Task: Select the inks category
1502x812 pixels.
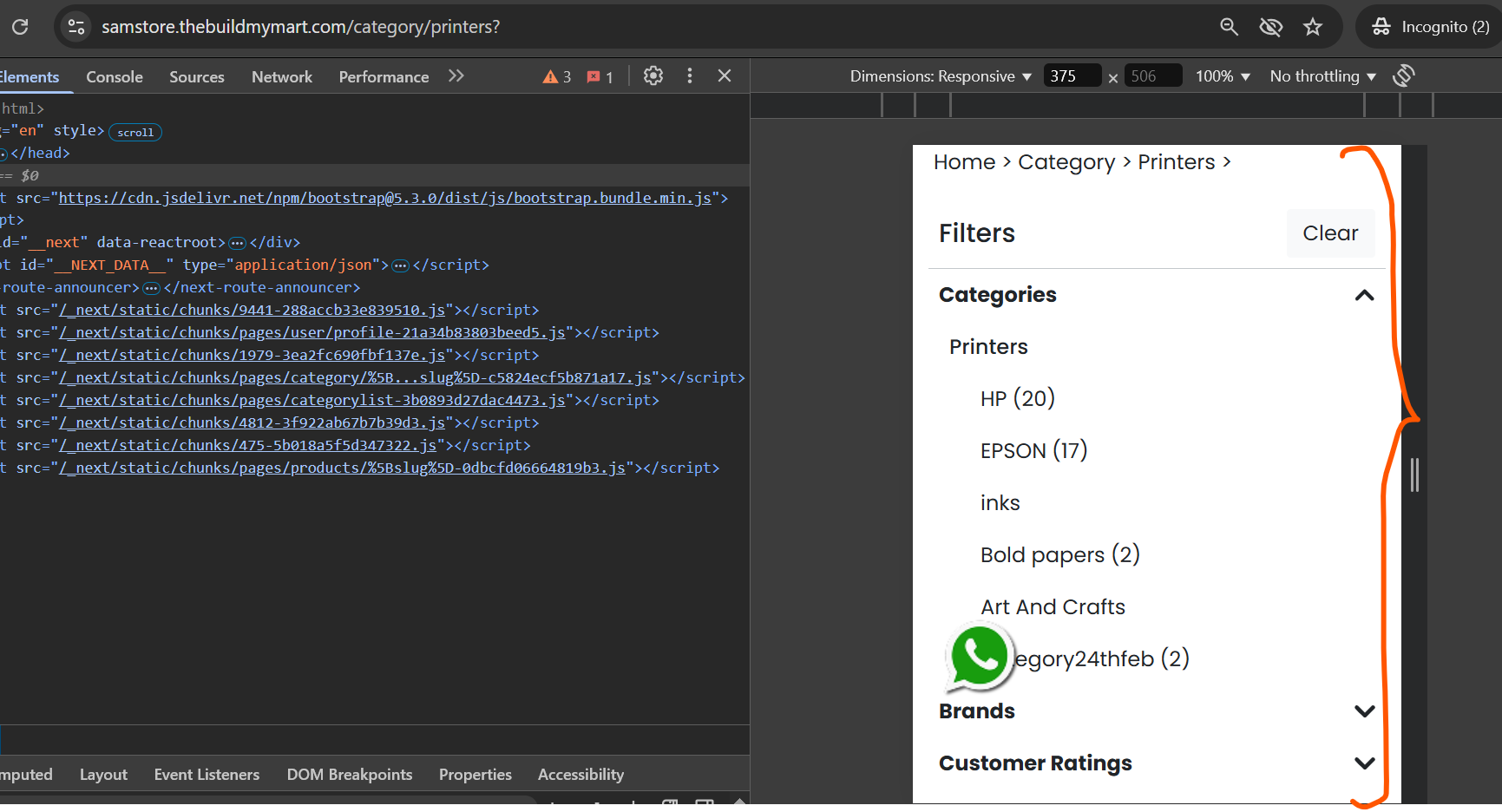Action: (x=1000, y=503)
